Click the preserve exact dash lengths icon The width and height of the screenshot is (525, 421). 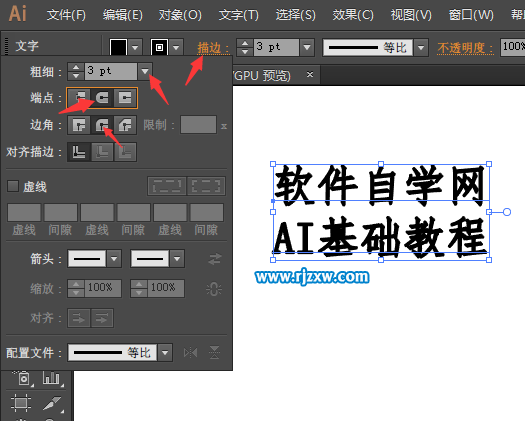pos(167,186)
